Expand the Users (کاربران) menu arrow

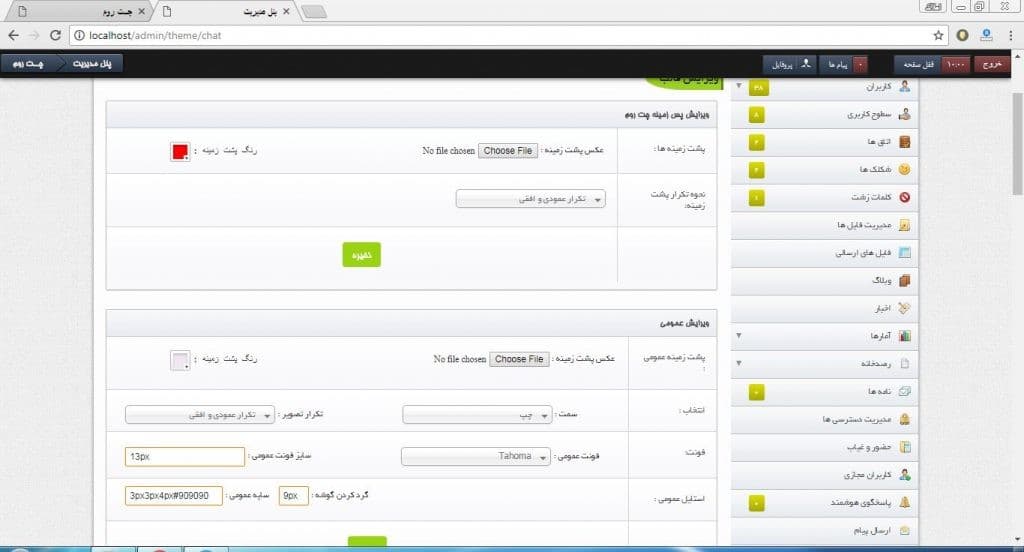click(739, 86)
